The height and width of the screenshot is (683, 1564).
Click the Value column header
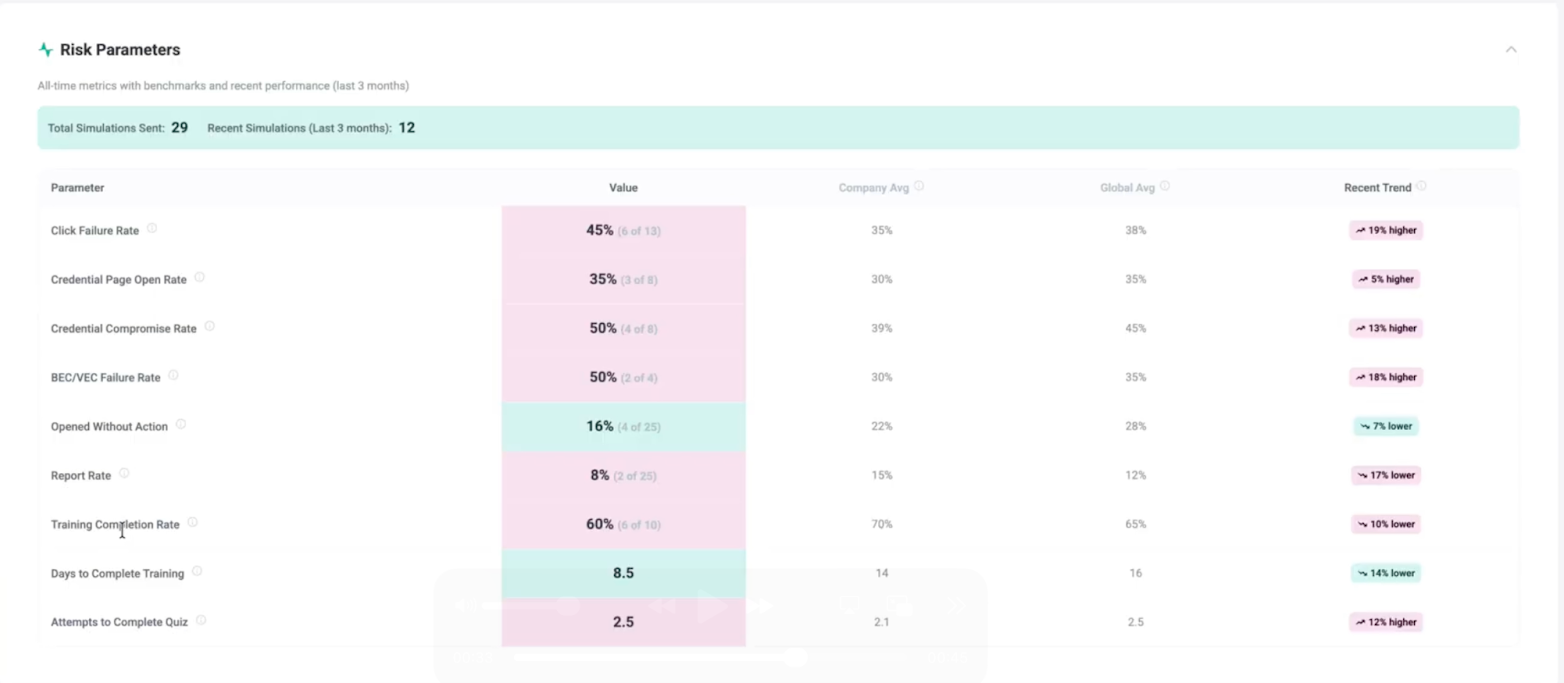pos(623,188)
